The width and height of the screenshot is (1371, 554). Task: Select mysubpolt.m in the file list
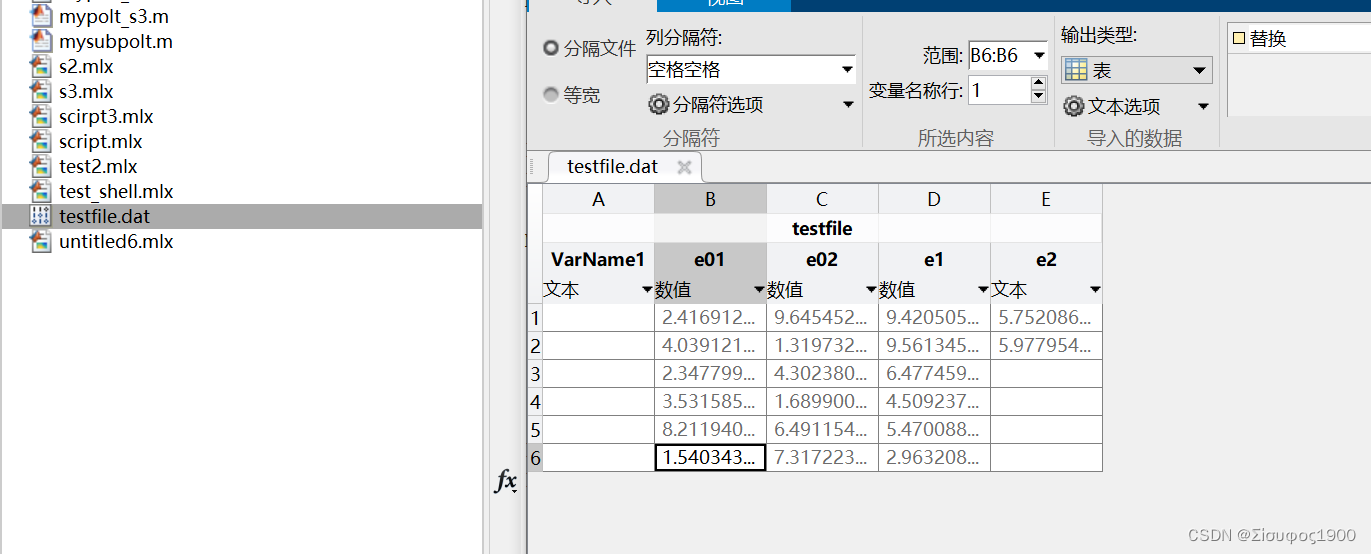pos(242,41)
